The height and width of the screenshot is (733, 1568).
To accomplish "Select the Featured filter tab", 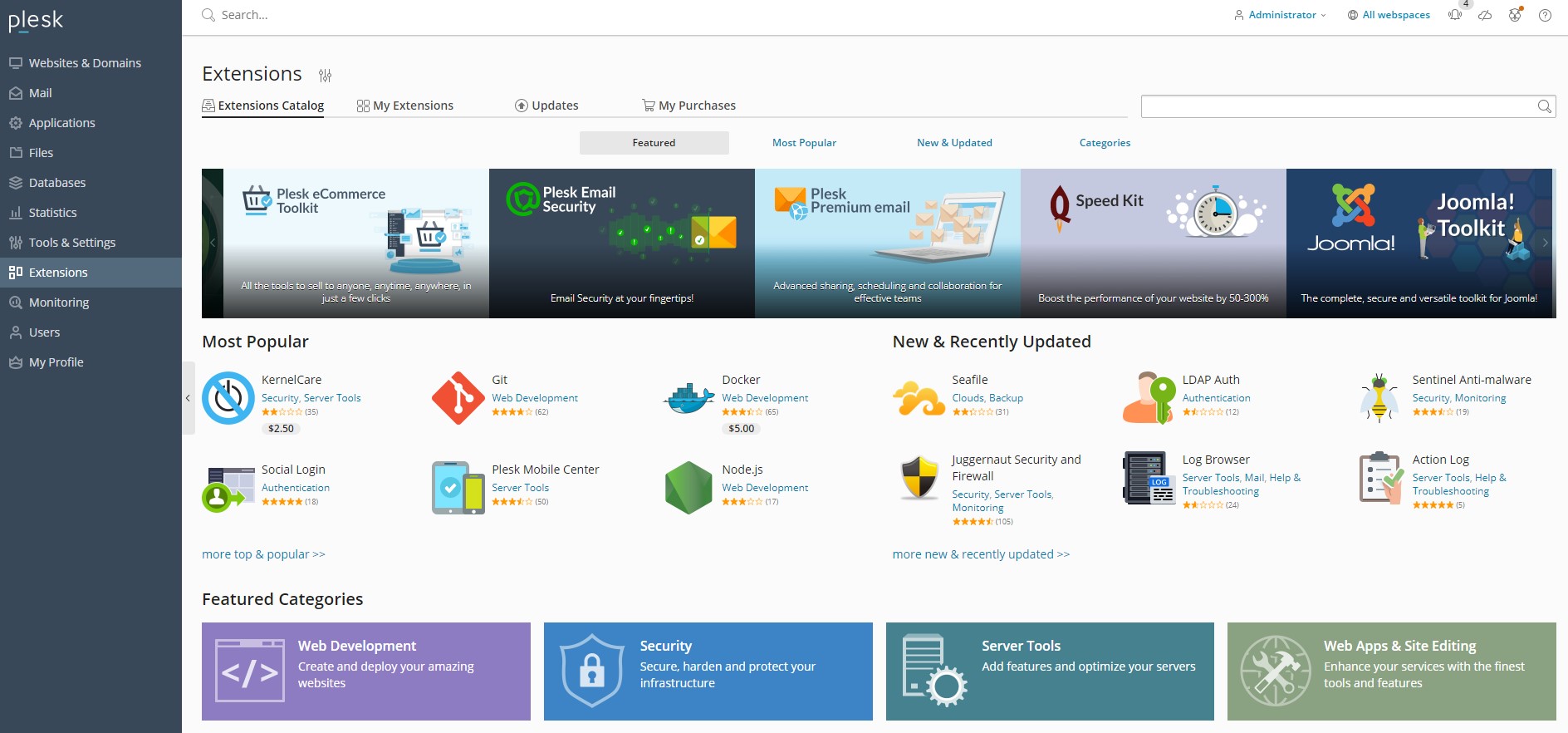I will pos(654,143).
